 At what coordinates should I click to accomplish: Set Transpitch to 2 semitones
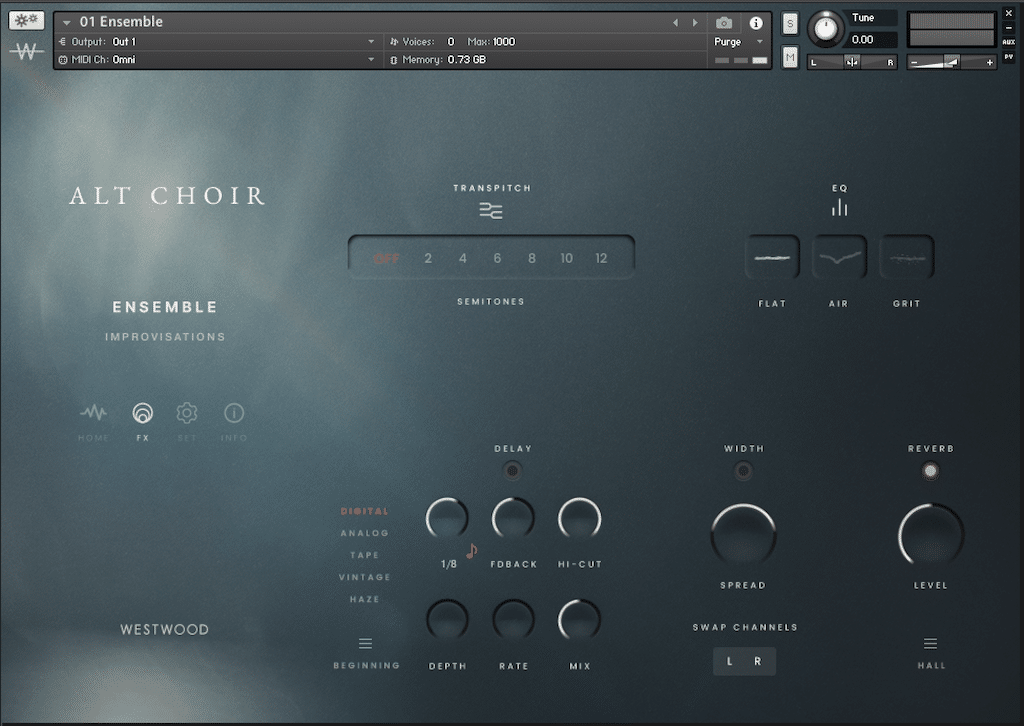point(428,259)
